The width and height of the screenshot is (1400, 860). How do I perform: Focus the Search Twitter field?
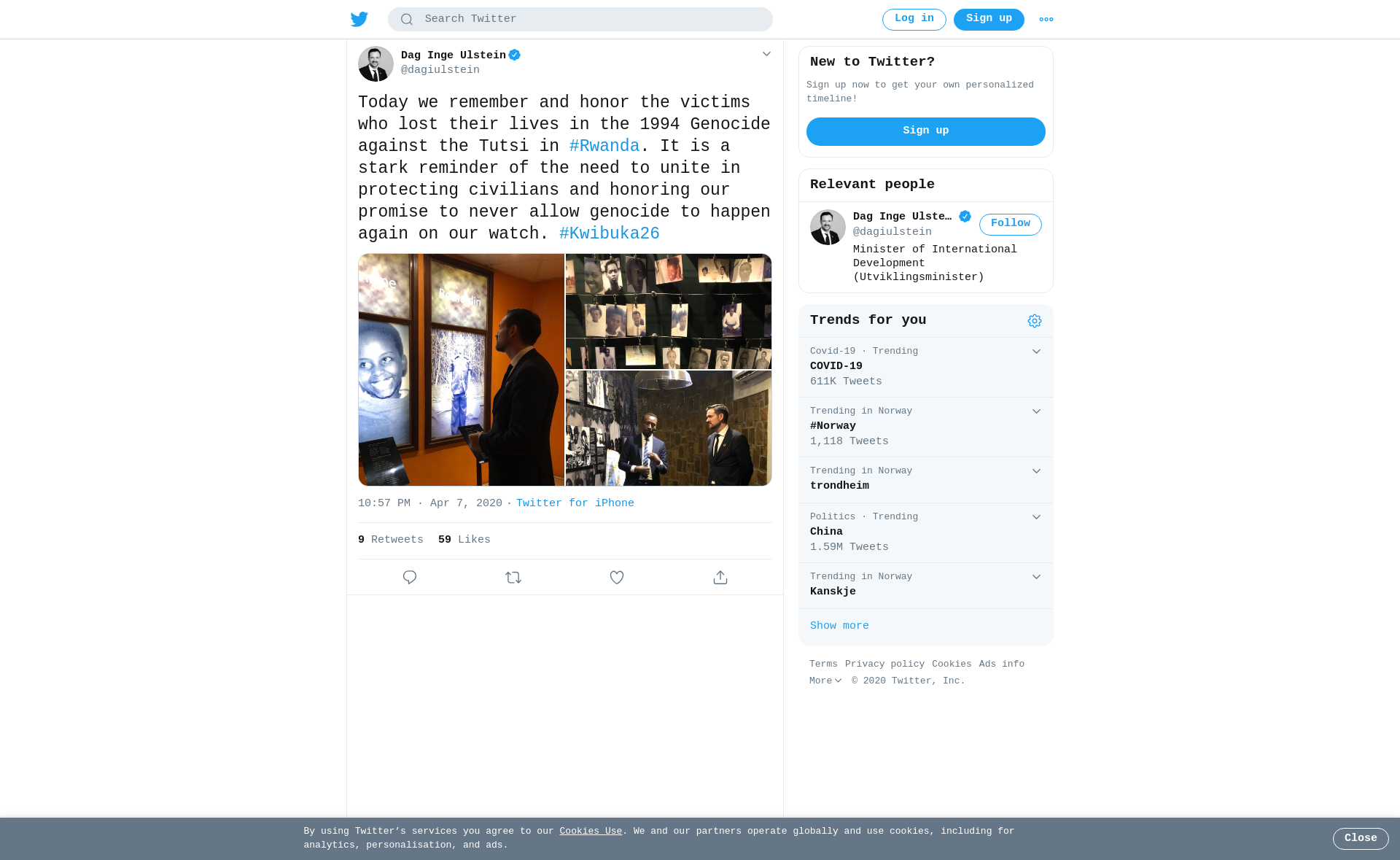pos(580,19)
